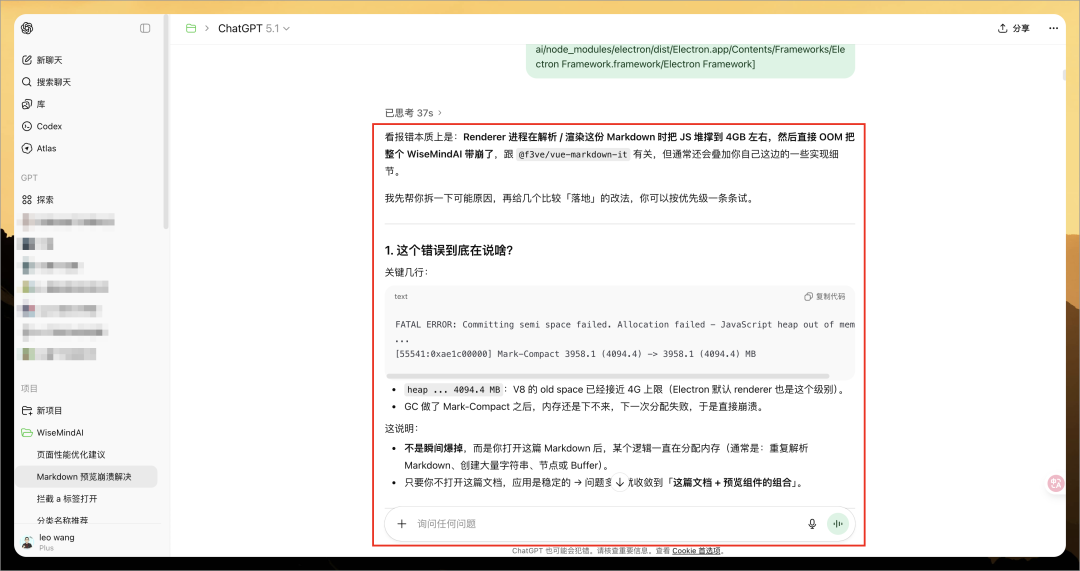Click the microphone dictation icon

point(812,524)
